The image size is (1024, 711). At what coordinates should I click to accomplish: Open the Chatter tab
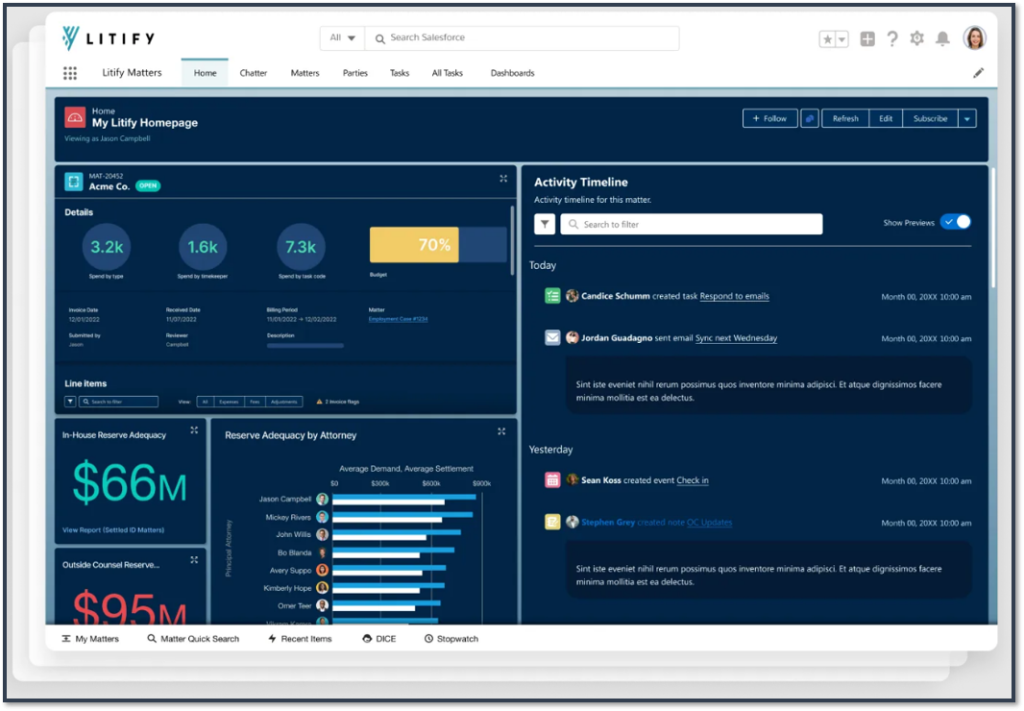pos(253,73)
